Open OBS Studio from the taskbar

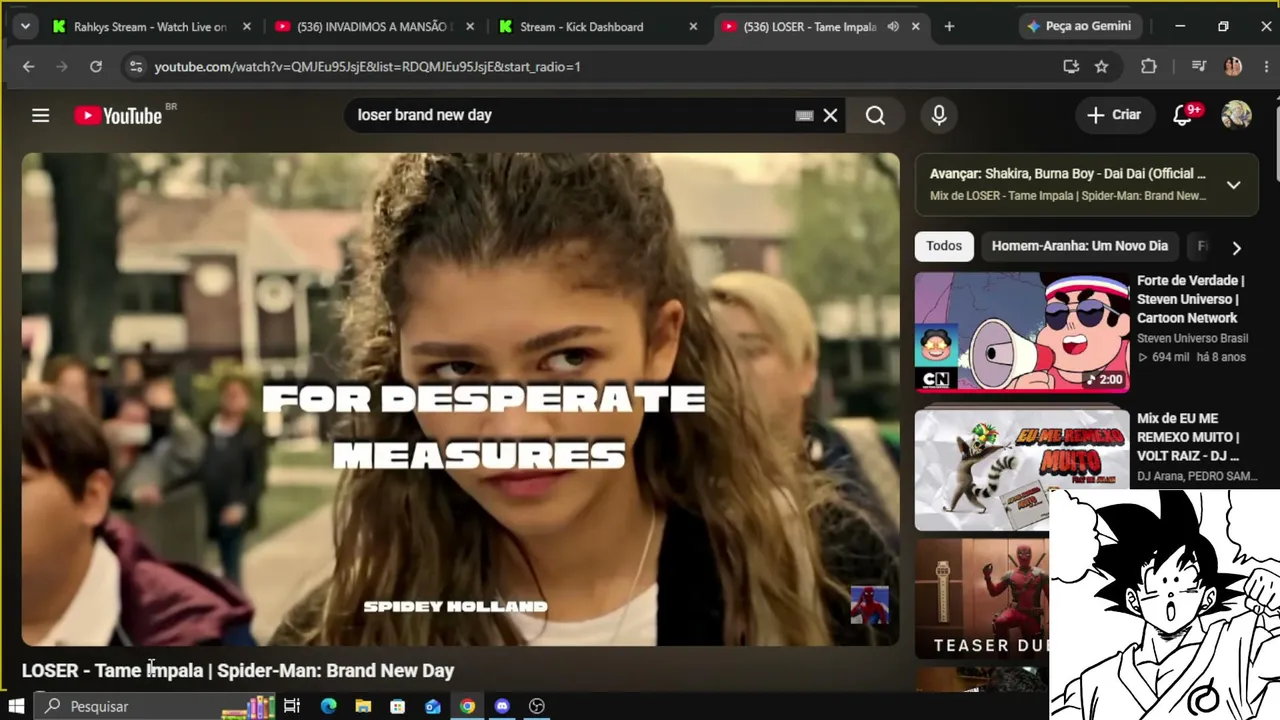pos(537,706)
